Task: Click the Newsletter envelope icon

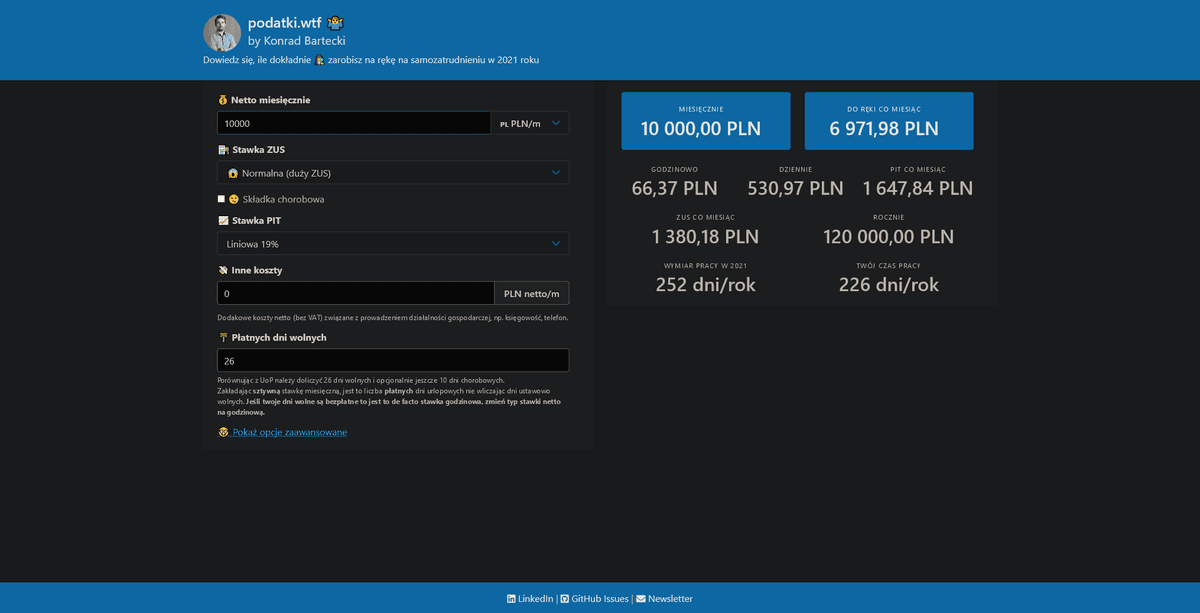Action: point(641,599)
